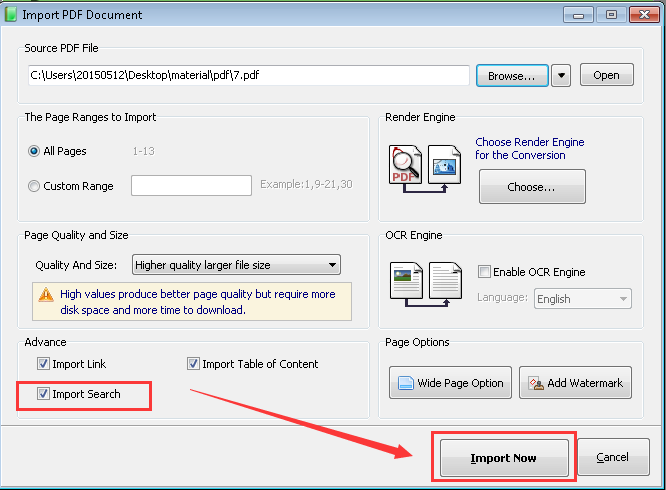This screenshot has width=666, height=490.
Task: Click the yellow warning triangle icon
Action: point(46,294)
